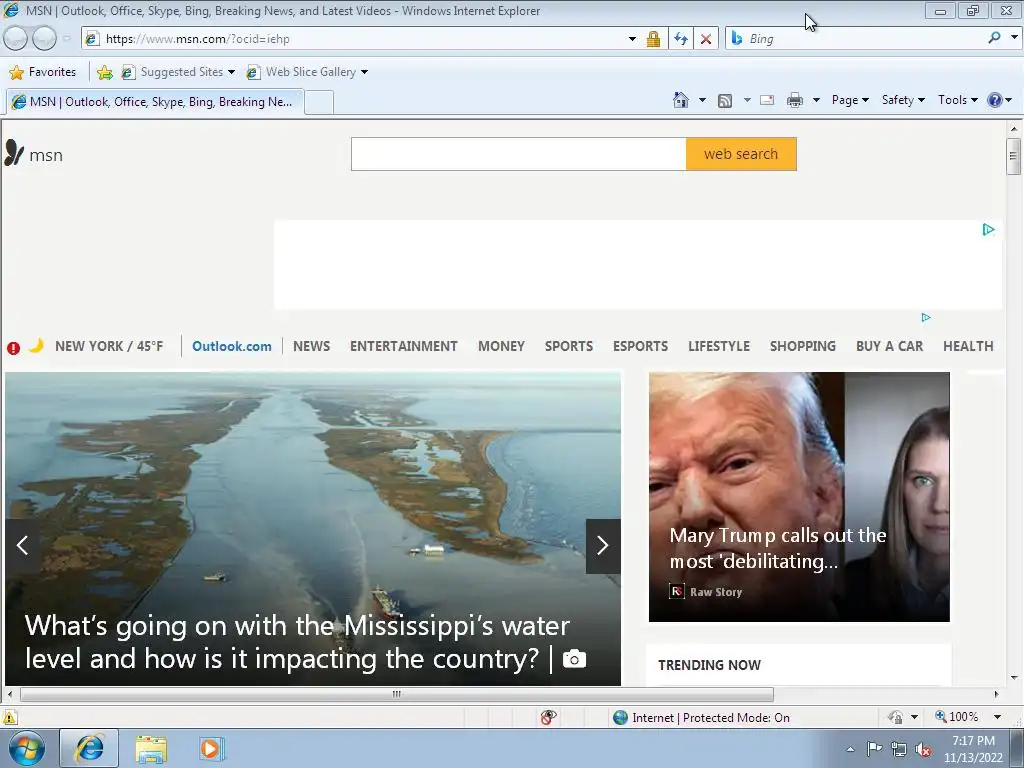Click the Action Center flag icon
This screenshot has width=1024, height=768.
point(874,748)
